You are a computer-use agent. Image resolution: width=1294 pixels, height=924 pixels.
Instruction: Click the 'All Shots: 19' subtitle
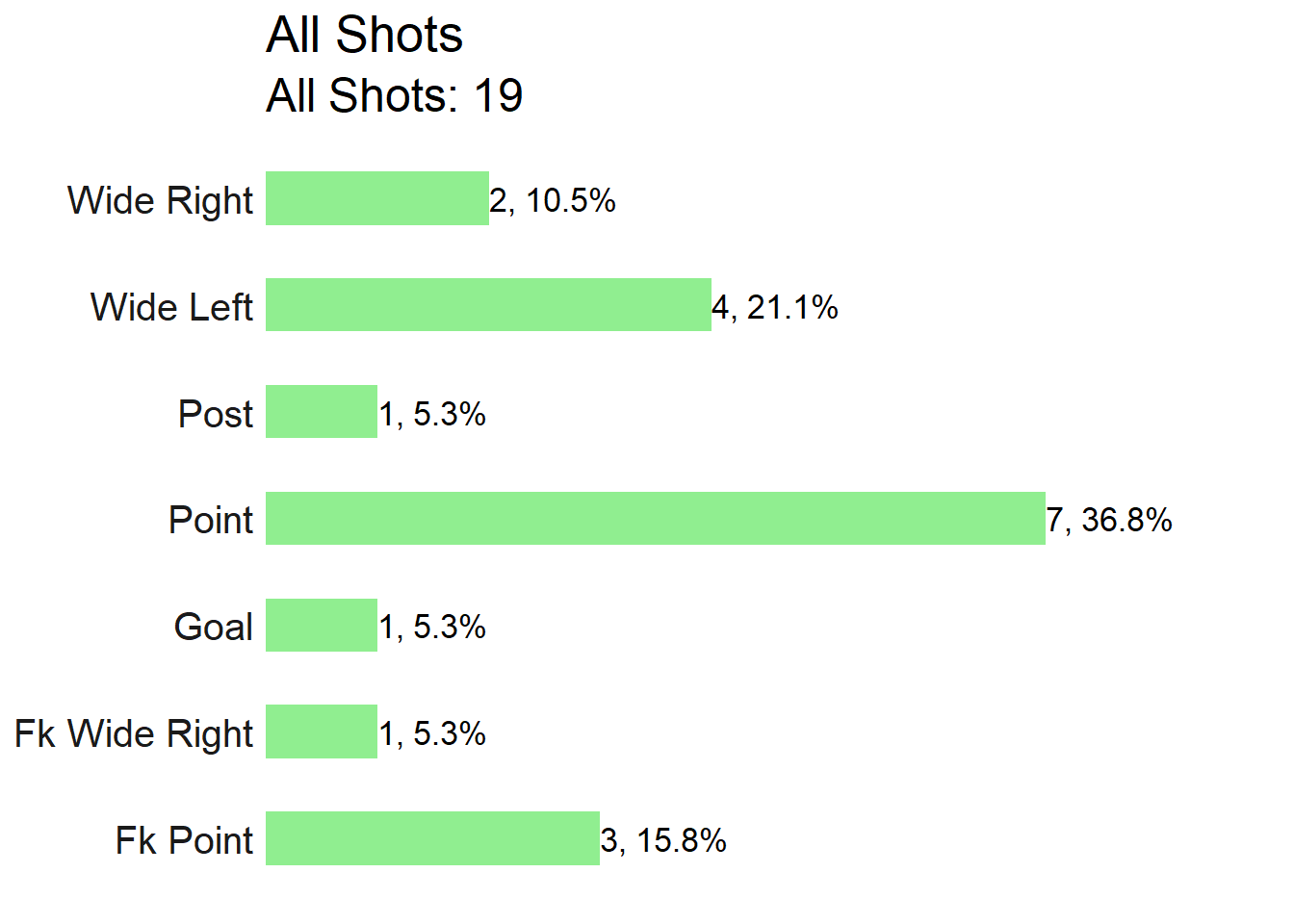tap(395, 95)
